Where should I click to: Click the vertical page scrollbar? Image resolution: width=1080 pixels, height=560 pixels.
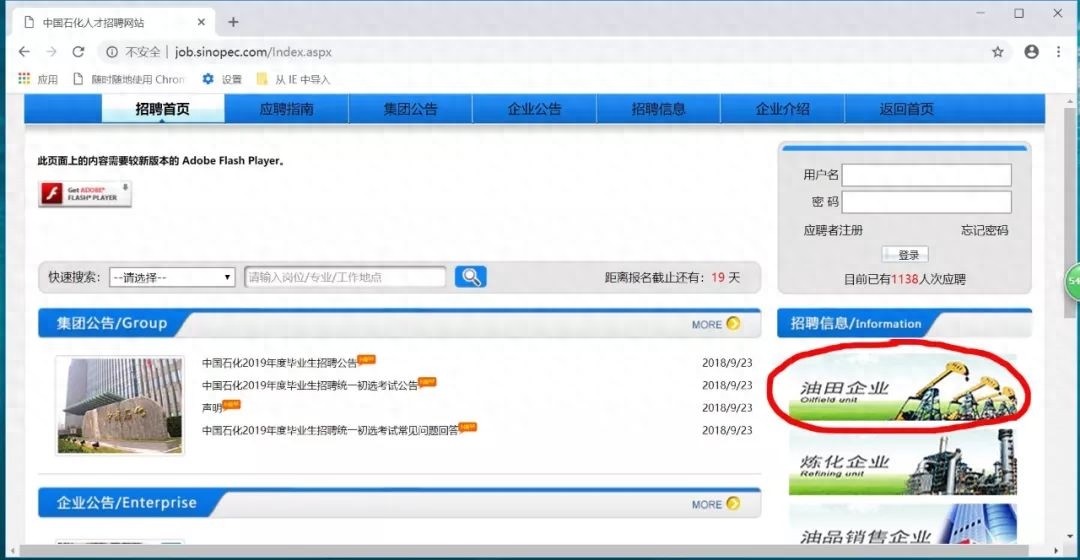tap(1069, 318)
